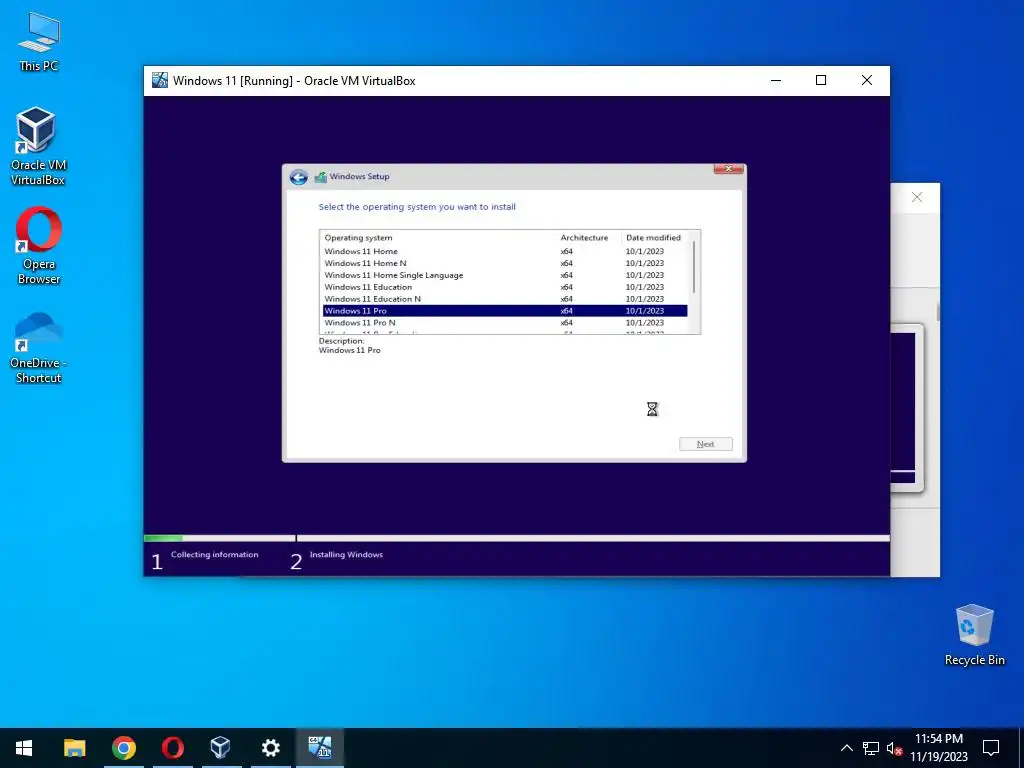Viewport: 1024px width, 768px height.
Task: Open the notification center icon
Action: pos(991,748)
